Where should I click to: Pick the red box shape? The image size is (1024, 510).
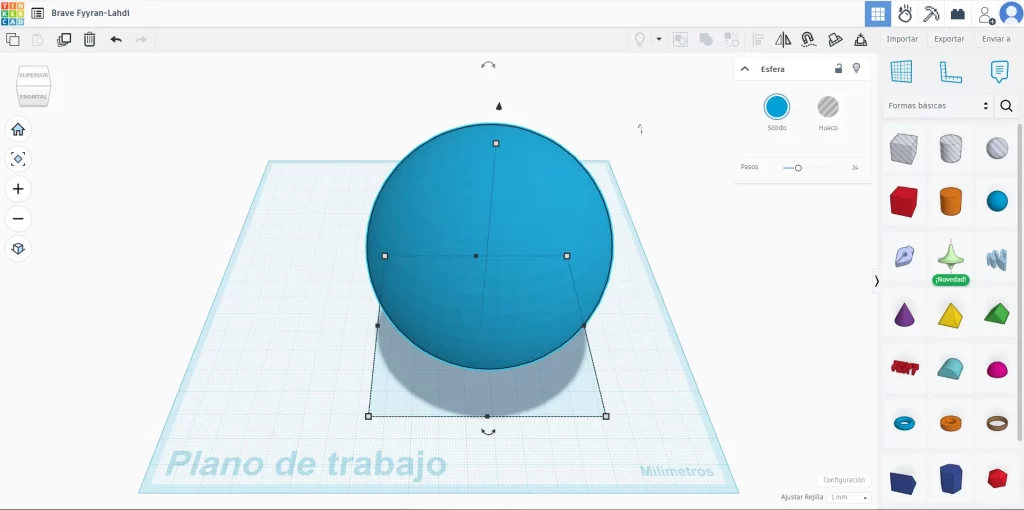tap(904, 201)
